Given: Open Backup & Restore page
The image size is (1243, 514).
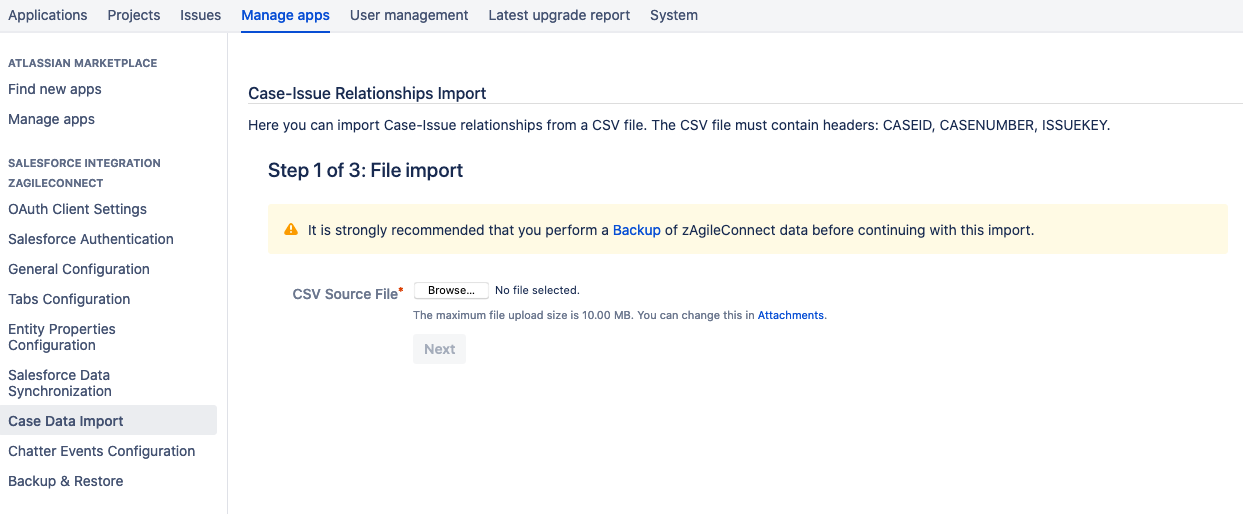Looking at the screenshot, I should [x=66, y=481].
